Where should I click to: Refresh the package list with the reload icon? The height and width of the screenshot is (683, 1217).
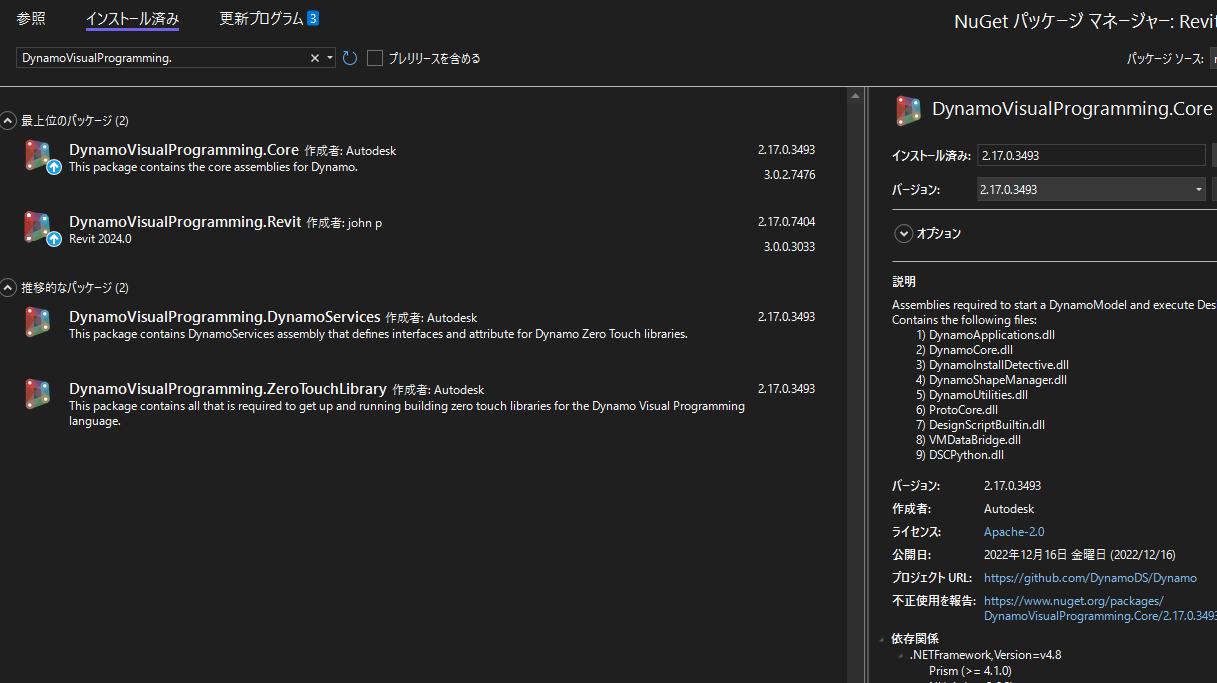350,58
